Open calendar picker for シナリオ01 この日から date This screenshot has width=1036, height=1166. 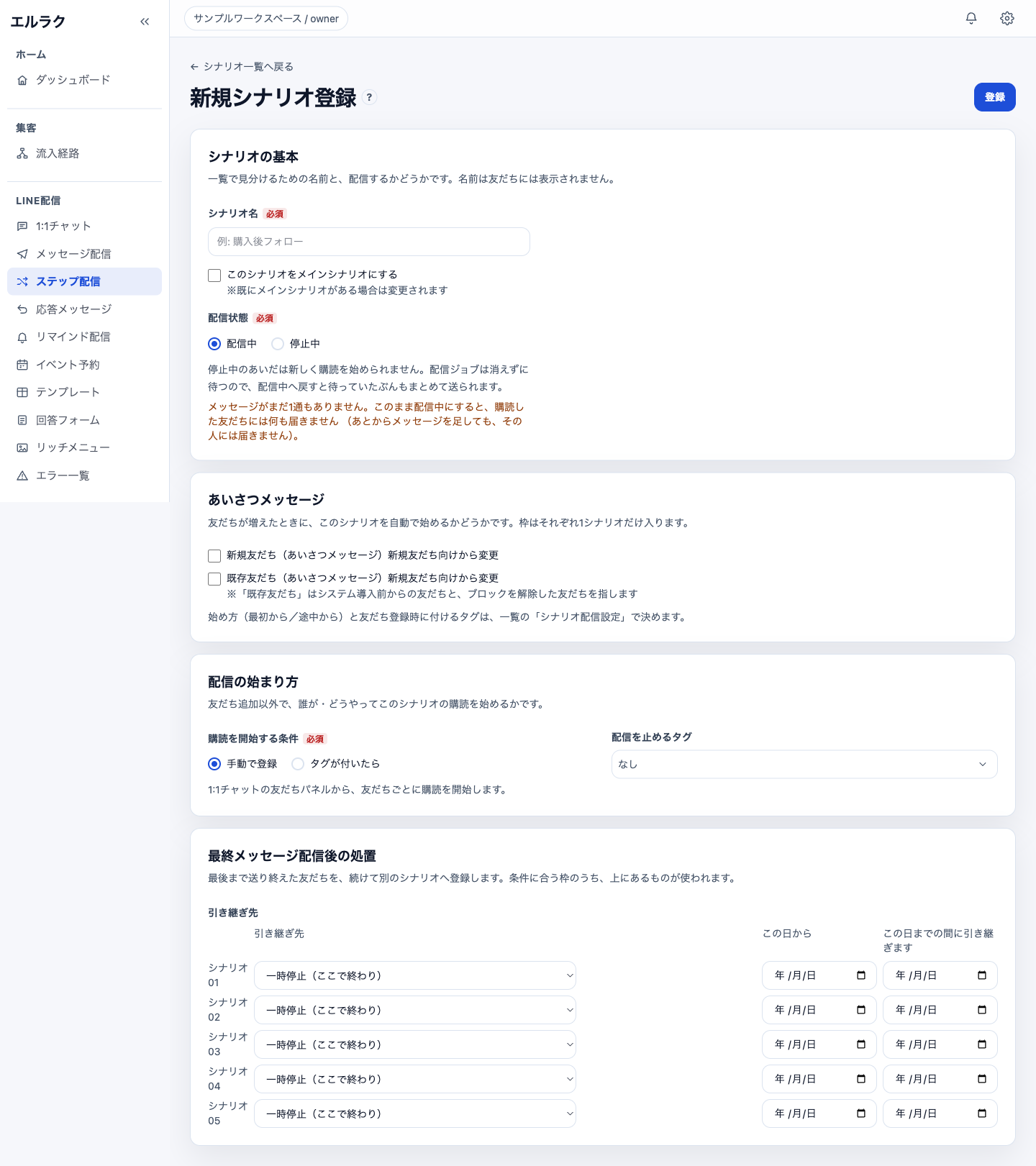[861, 975]
